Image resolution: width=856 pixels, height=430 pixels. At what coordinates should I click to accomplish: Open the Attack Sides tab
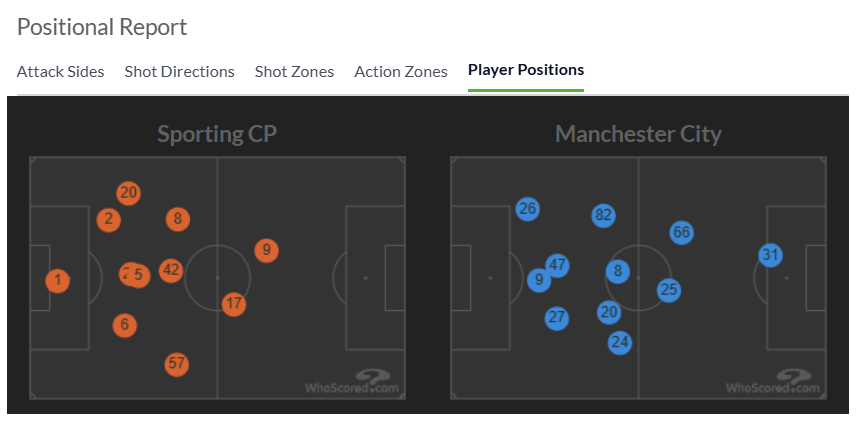61,71
